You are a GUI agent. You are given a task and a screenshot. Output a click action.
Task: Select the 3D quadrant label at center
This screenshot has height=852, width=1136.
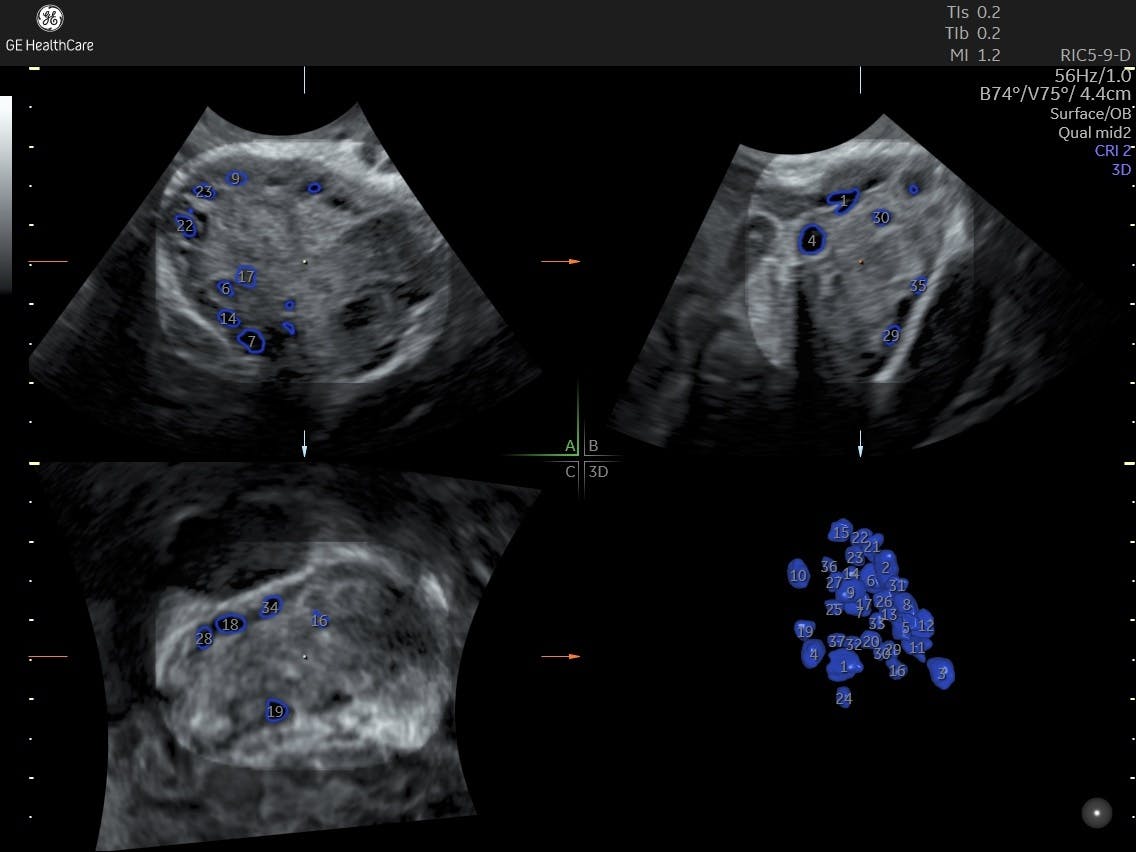(x=598, y=472)
